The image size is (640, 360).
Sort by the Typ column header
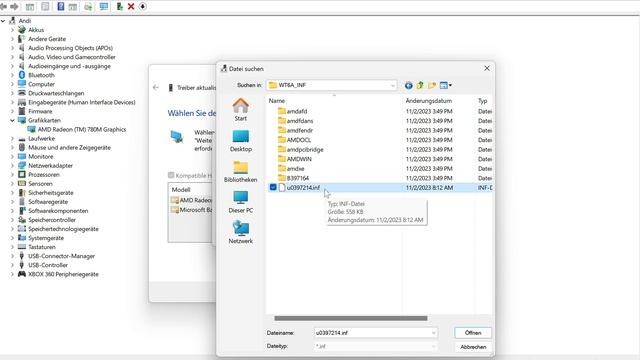tap(482, 100)
